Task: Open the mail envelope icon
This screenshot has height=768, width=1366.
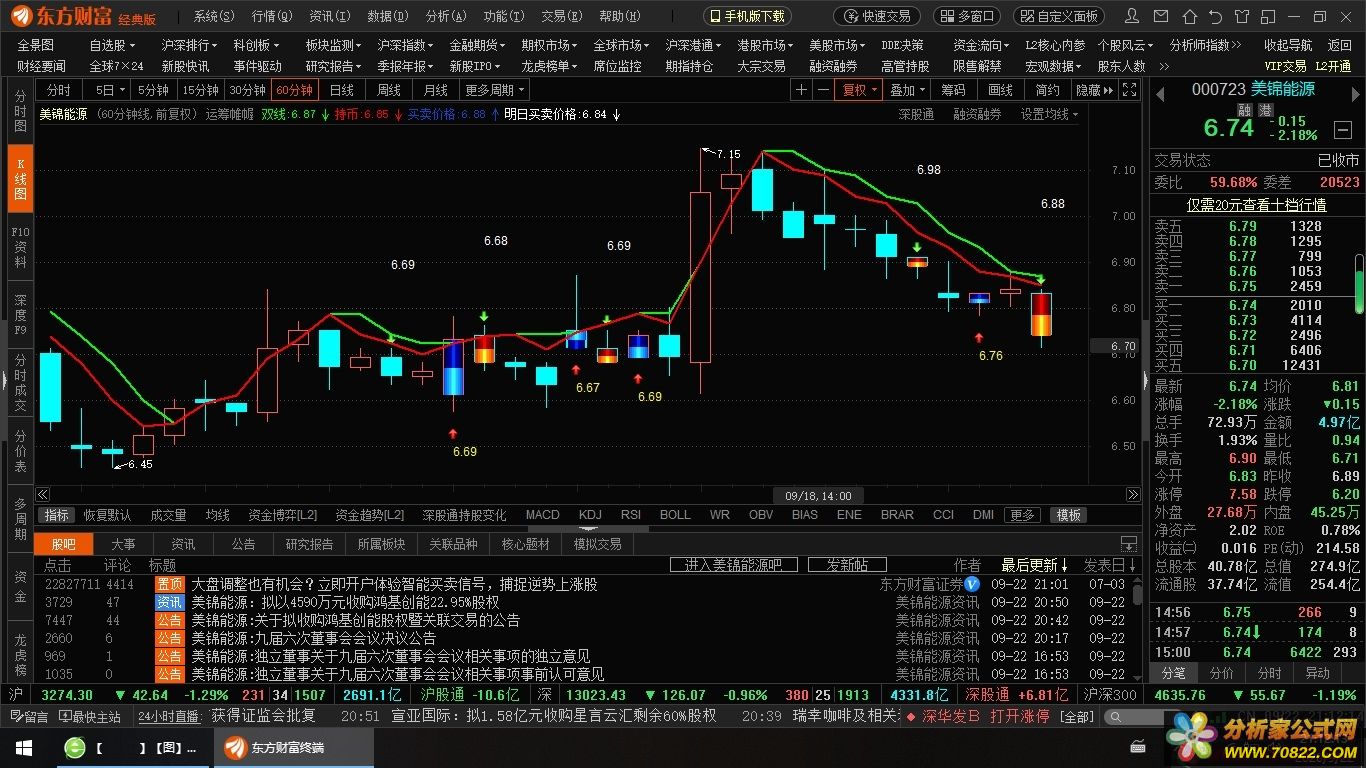Action: click(1160, 16)
